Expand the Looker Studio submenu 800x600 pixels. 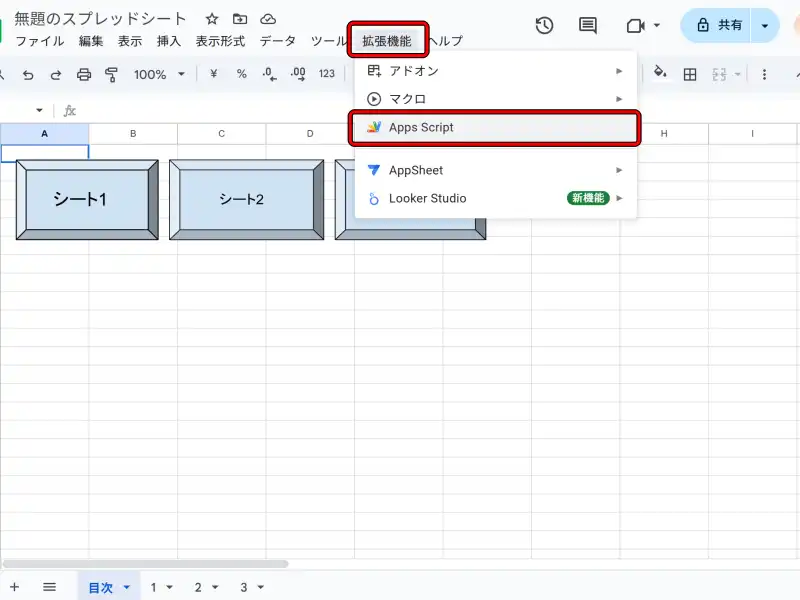pyautogui.click(x=495, y=198)
